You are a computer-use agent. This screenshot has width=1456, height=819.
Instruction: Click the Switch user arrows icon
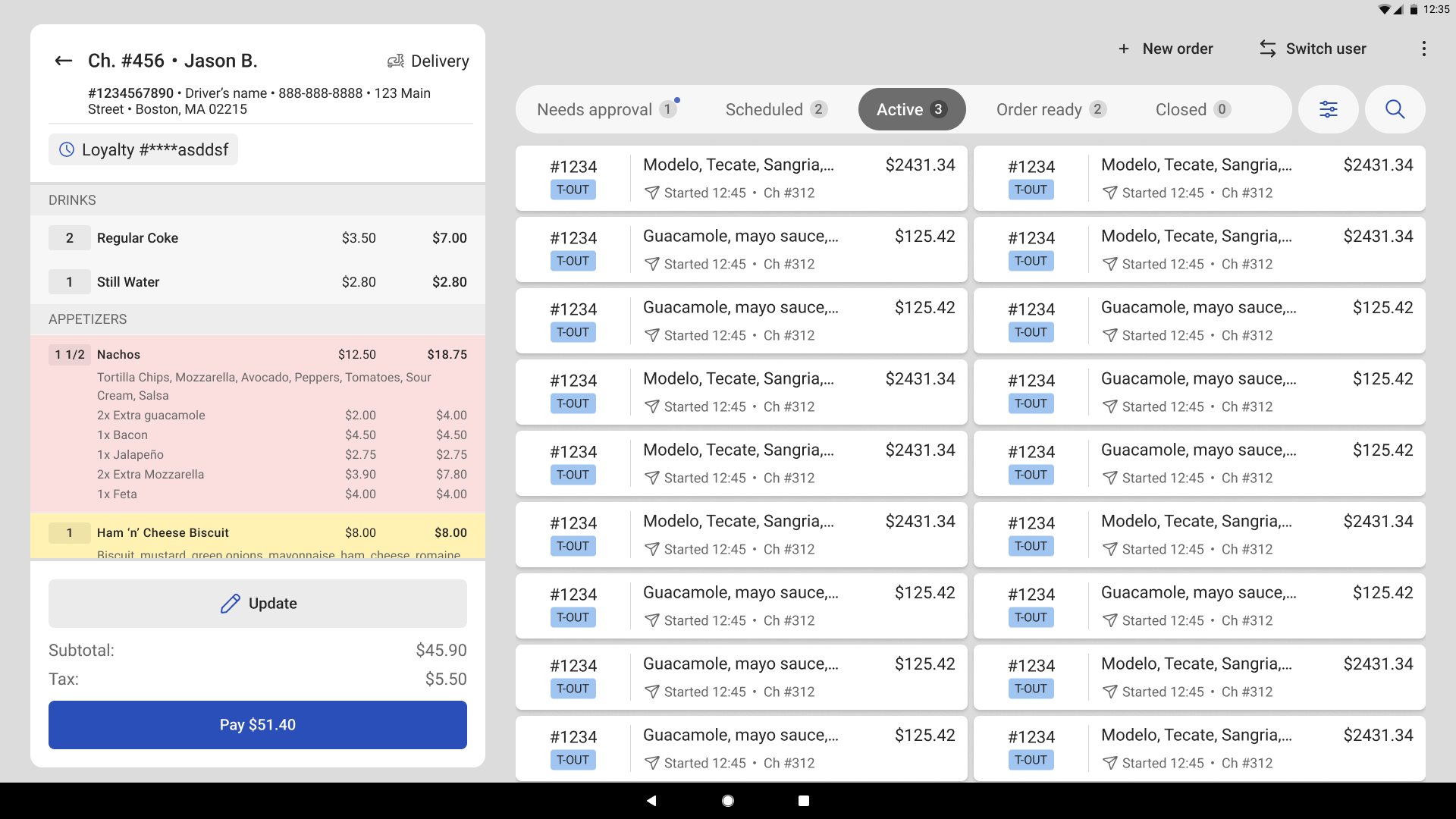tap(1268, 49)
